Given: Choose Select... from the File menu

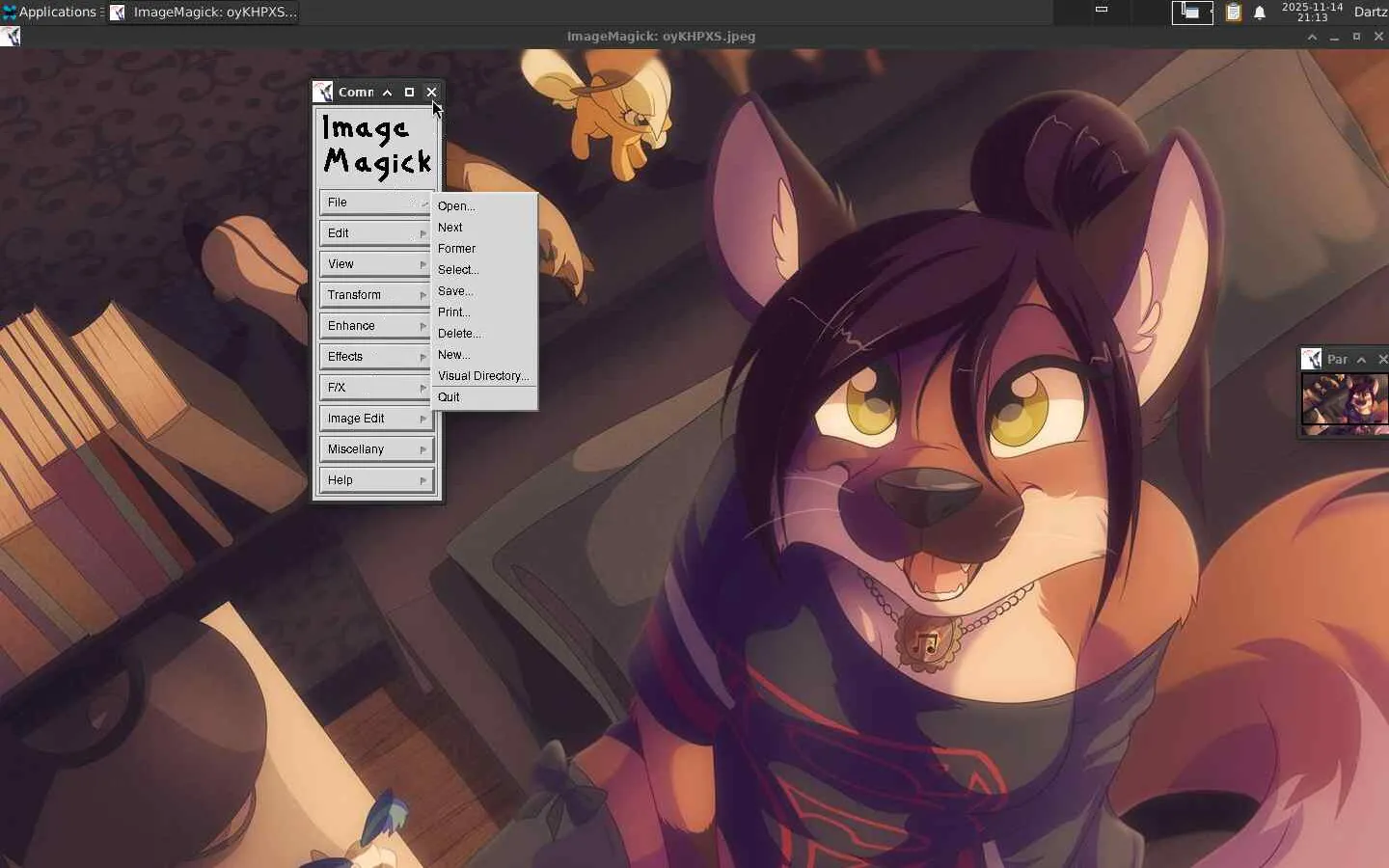Looking at the screenshot, I should point(484,270).
